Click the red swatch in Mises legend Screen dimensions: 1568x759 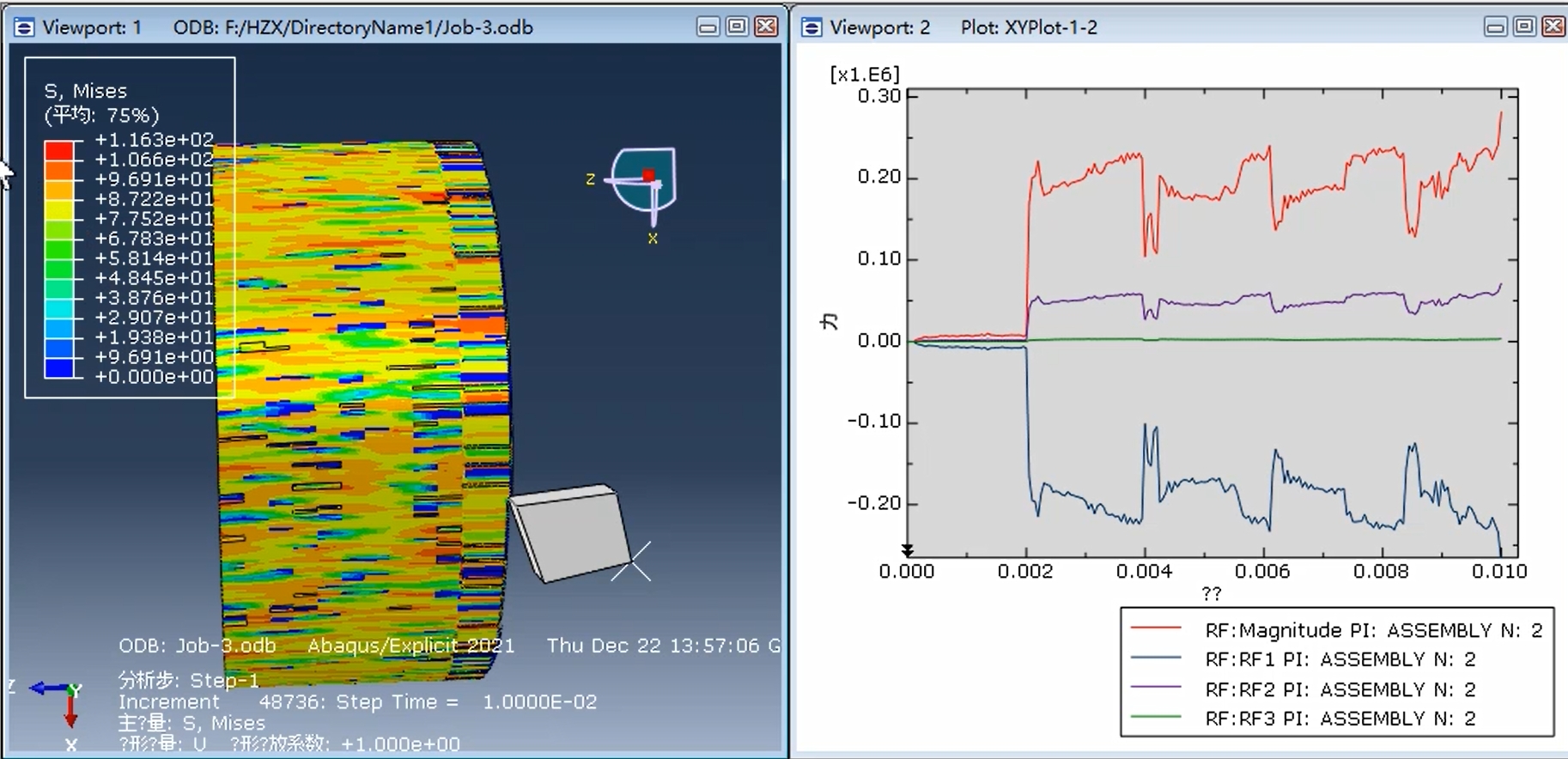(59, 150)
